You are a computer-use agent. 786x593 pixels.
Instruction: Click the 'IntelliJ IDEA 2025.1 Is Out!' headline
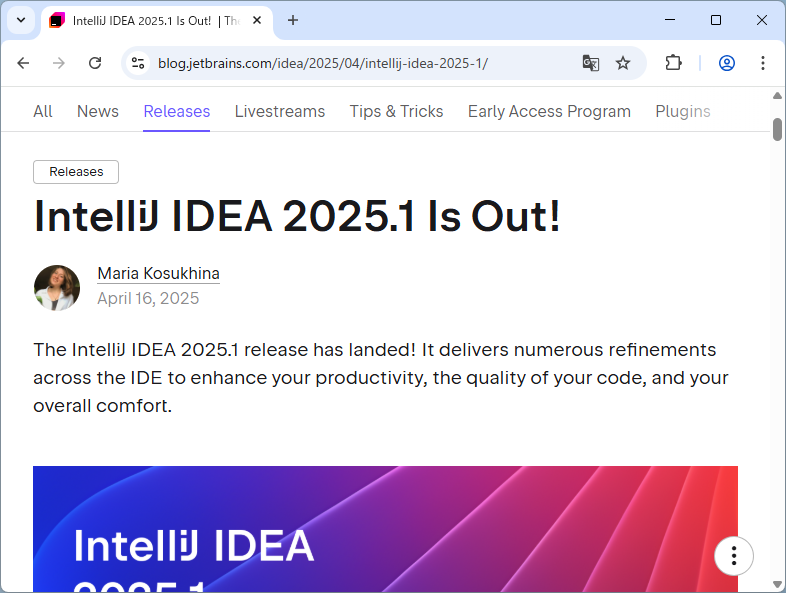pos(297,217)
